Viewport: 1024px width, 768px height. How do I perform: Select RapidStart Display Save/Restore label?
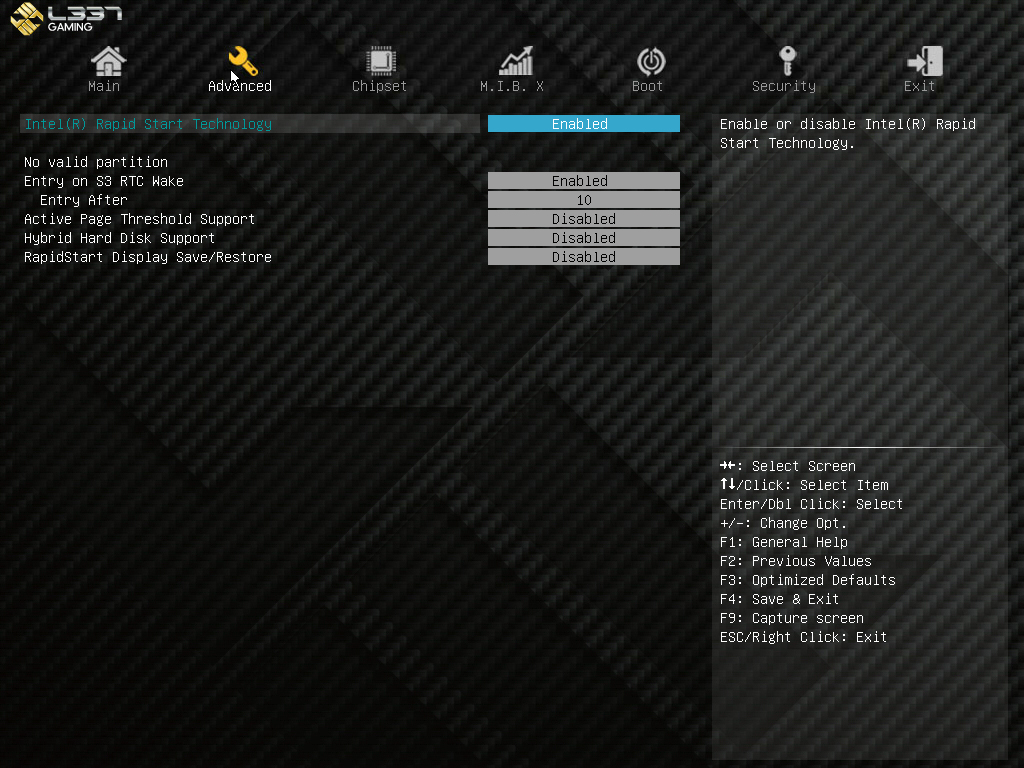coord(148,257)
